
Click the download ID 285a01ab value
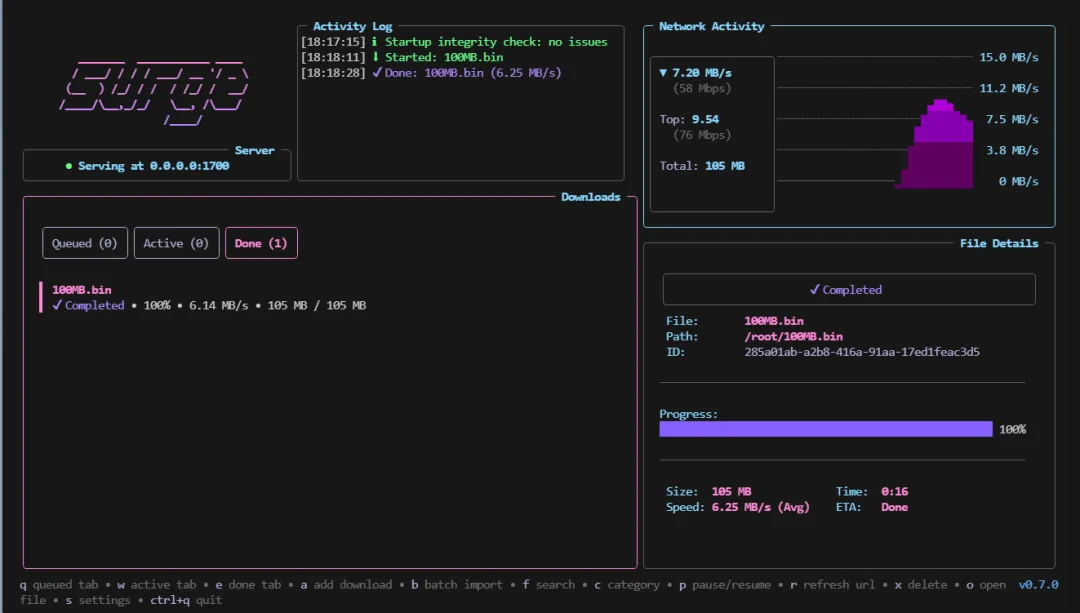(x=862, y=352)
